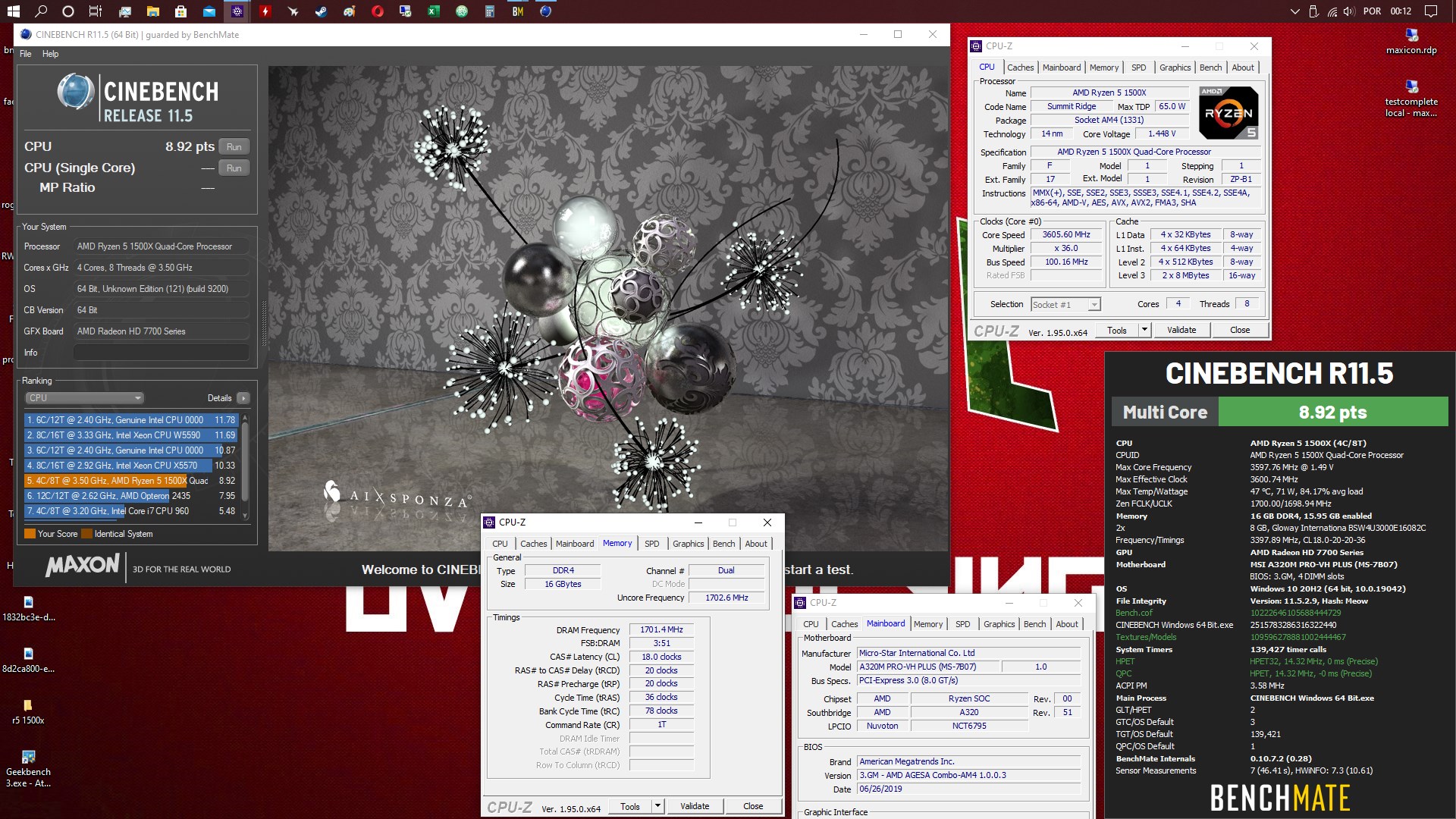This screenshot has height=819, width=1456.
Task: Click the 8d2ca800-e... desktop file
Action: pyautogui.click(x=28, y=661)
